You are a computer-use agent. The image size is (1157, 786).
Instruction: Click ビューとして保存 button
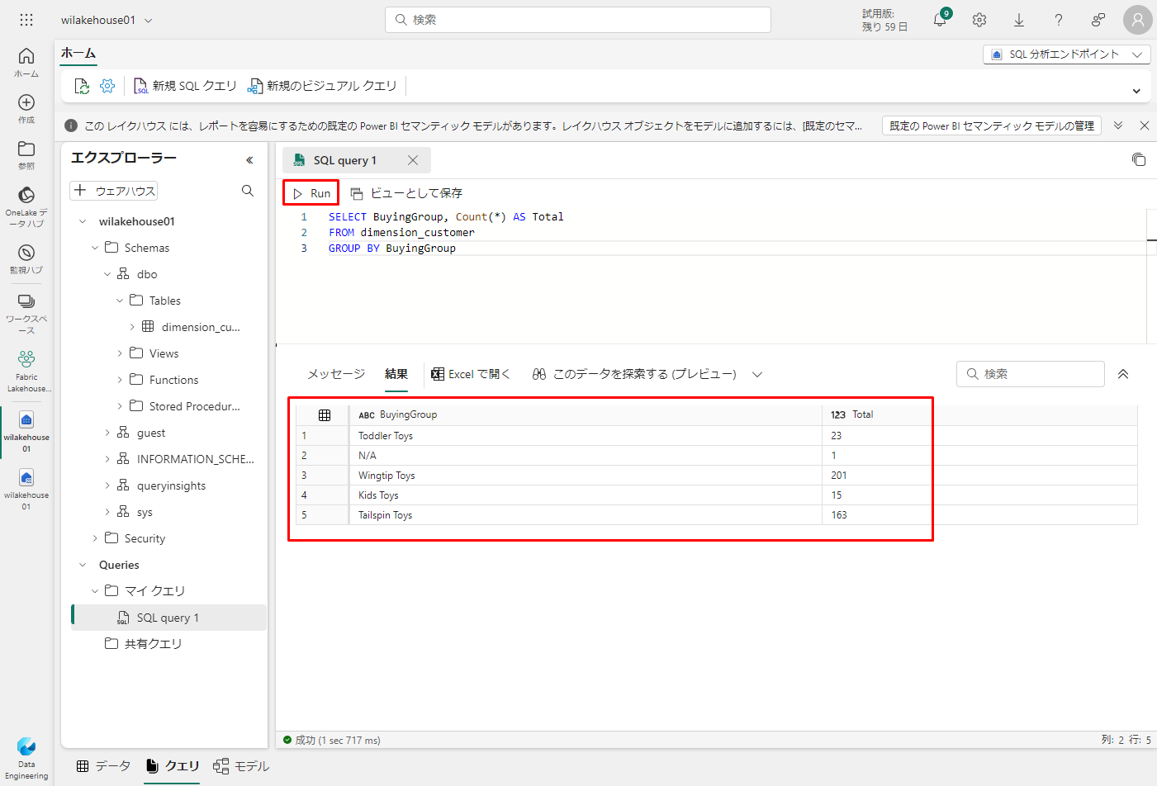click(407, 193)
